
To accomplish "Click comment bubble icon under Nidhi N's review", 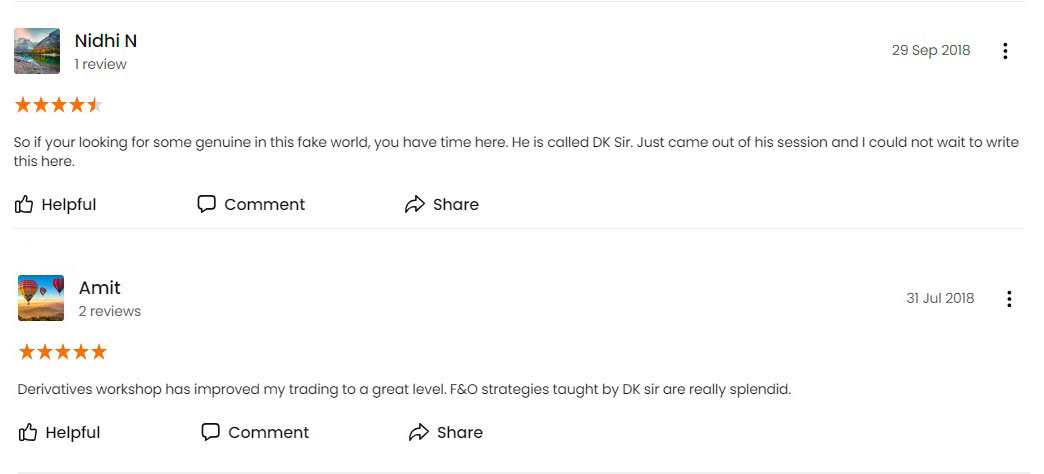I will click(x=206, y=204).
